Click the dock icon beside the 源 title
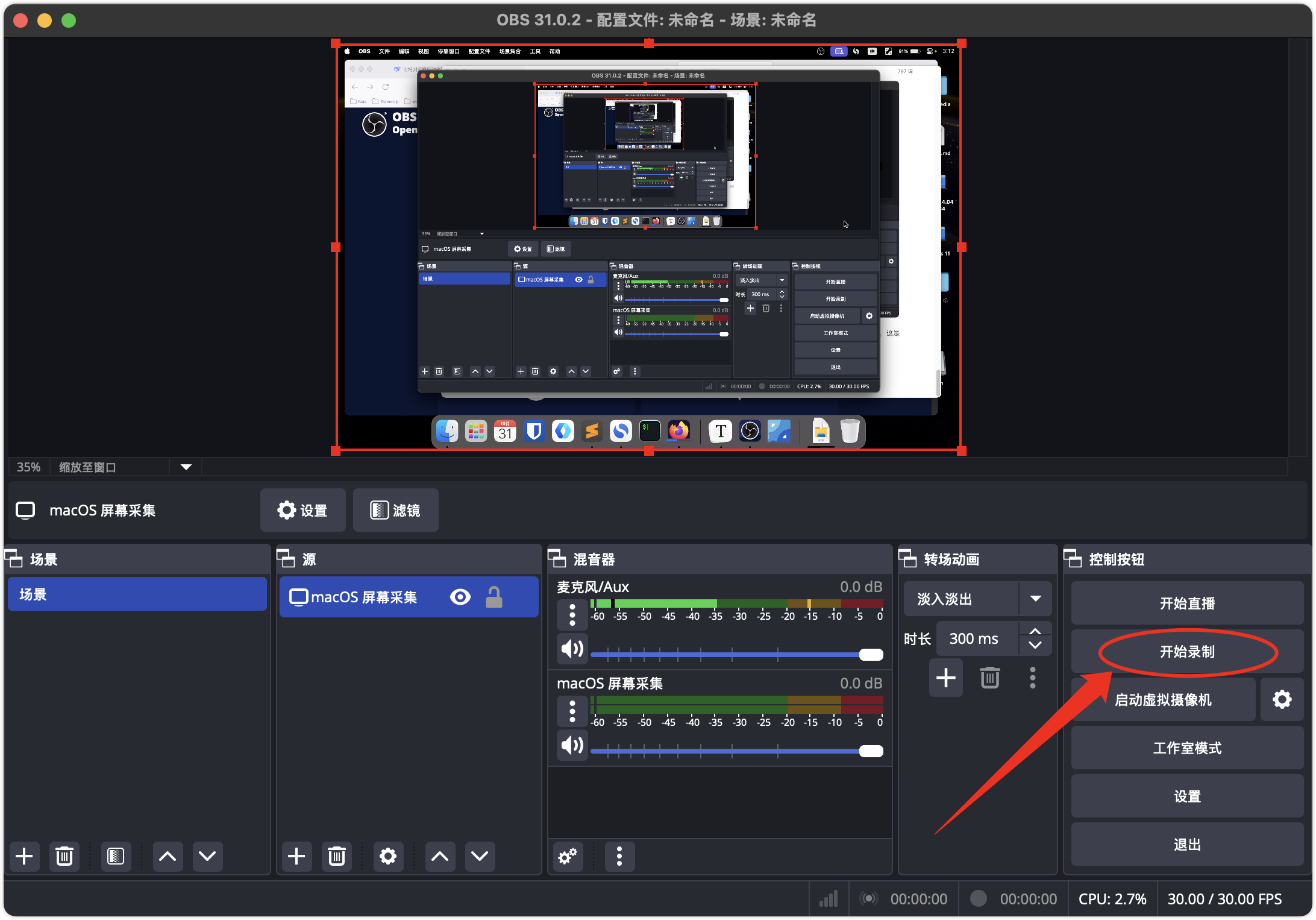 (286, 559)
